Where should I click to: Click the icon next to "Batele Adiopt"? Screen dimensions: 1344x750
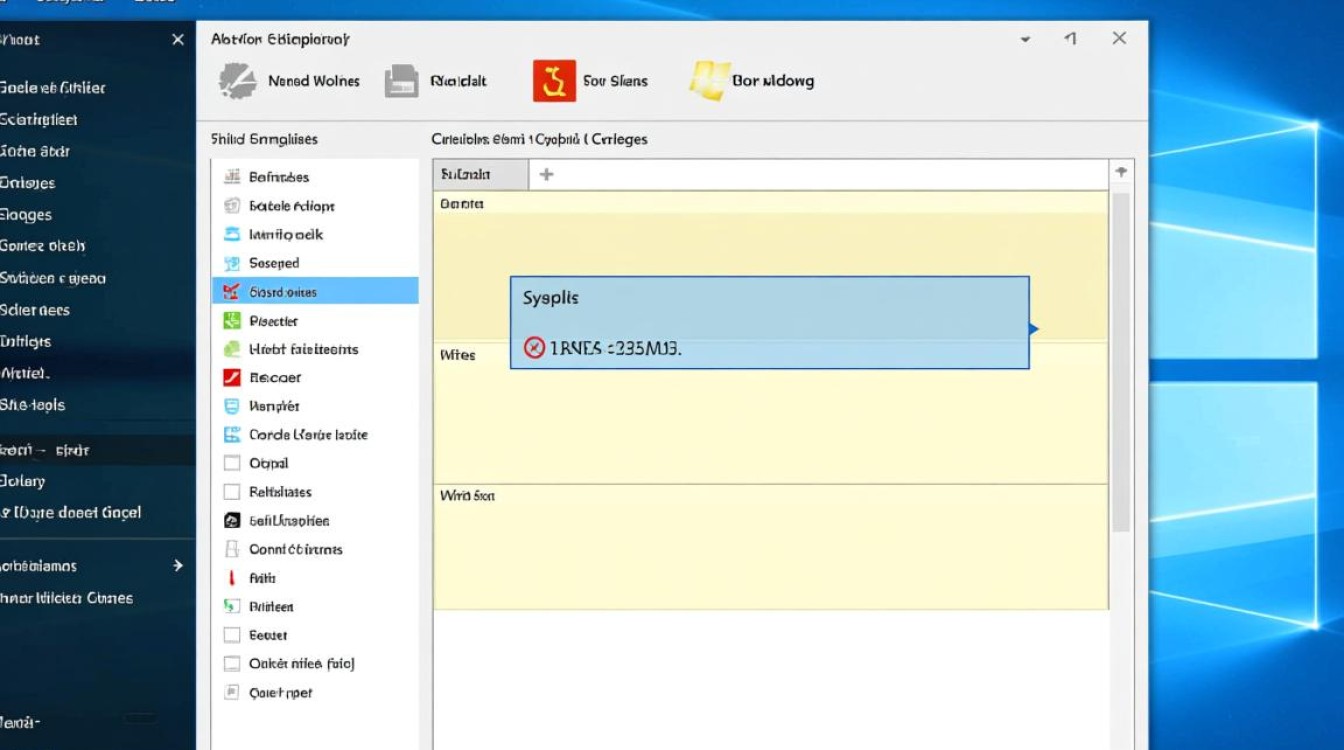[232, 206]
